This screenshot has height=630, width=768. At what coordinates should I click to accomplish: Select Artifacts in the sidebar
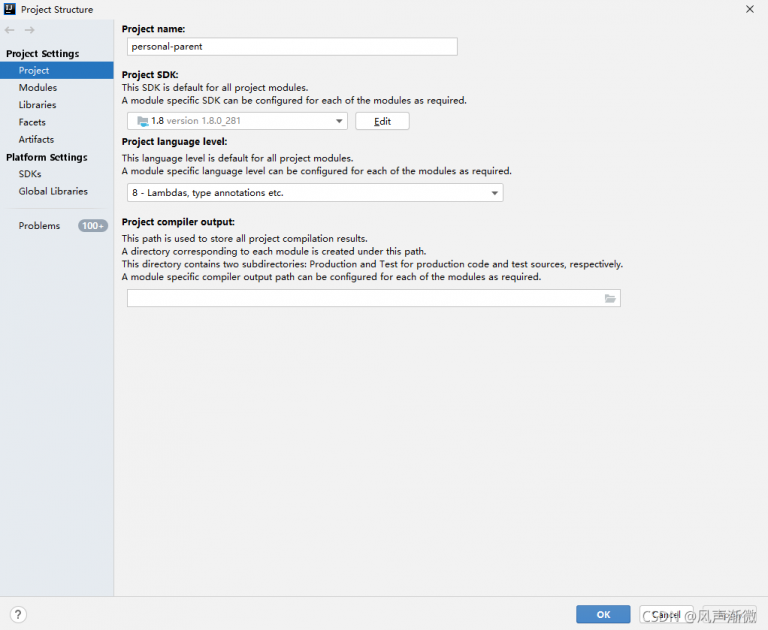tap(36, 139)
